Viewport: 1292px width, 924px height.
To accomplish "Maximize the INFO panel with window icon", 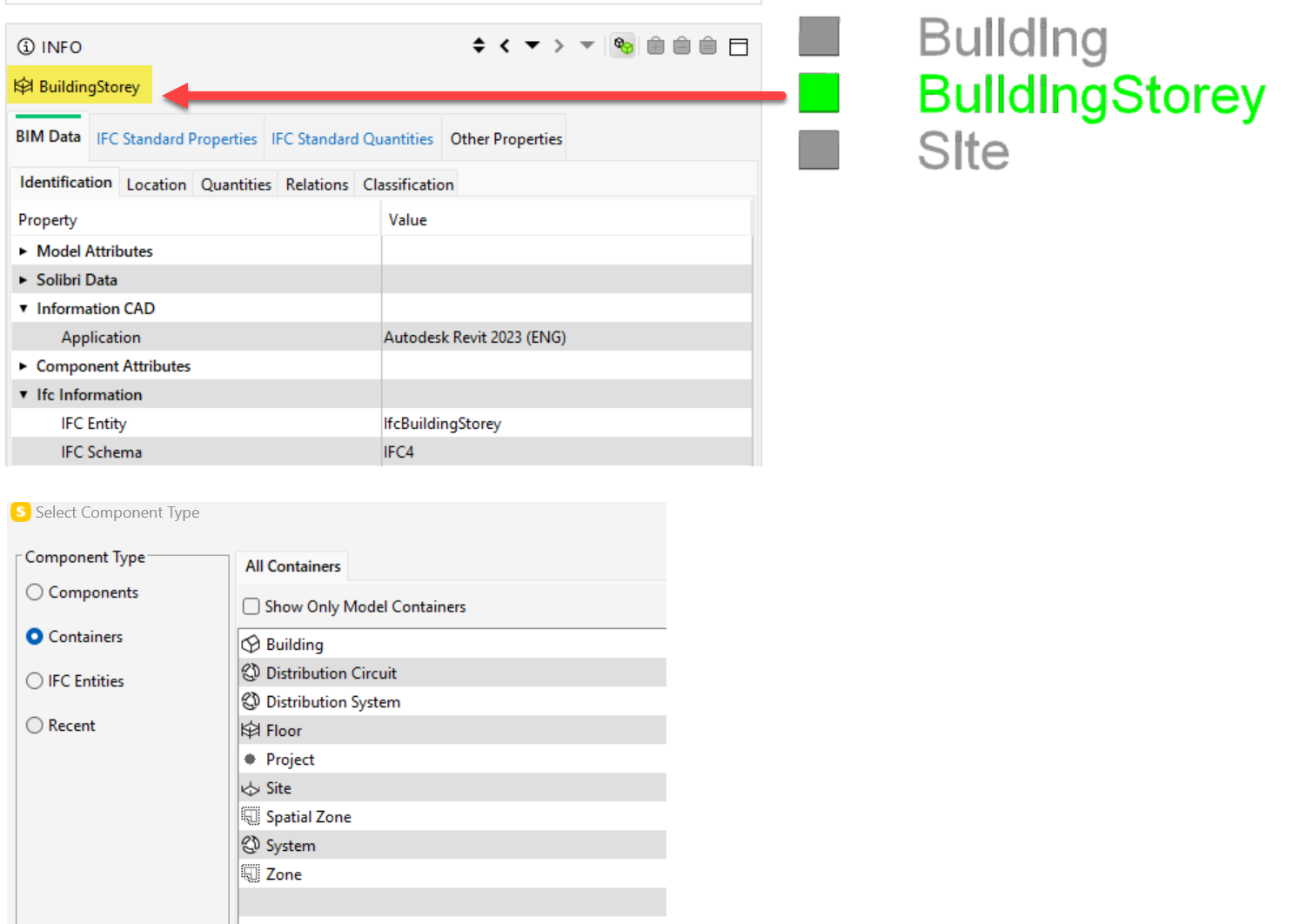I will tap(739, 47).
